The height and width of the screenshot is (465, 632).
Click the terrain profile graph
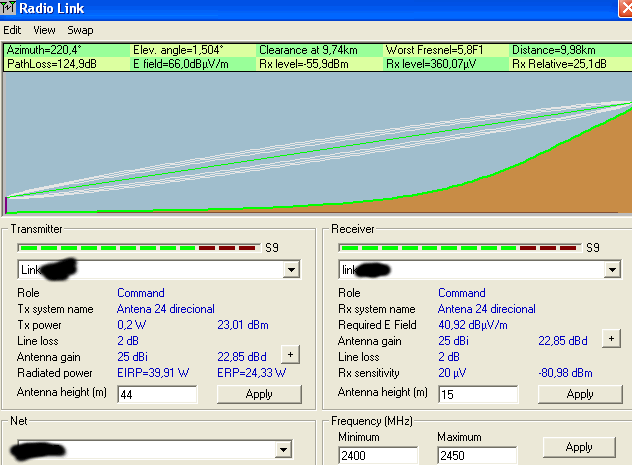coord(318,143)
